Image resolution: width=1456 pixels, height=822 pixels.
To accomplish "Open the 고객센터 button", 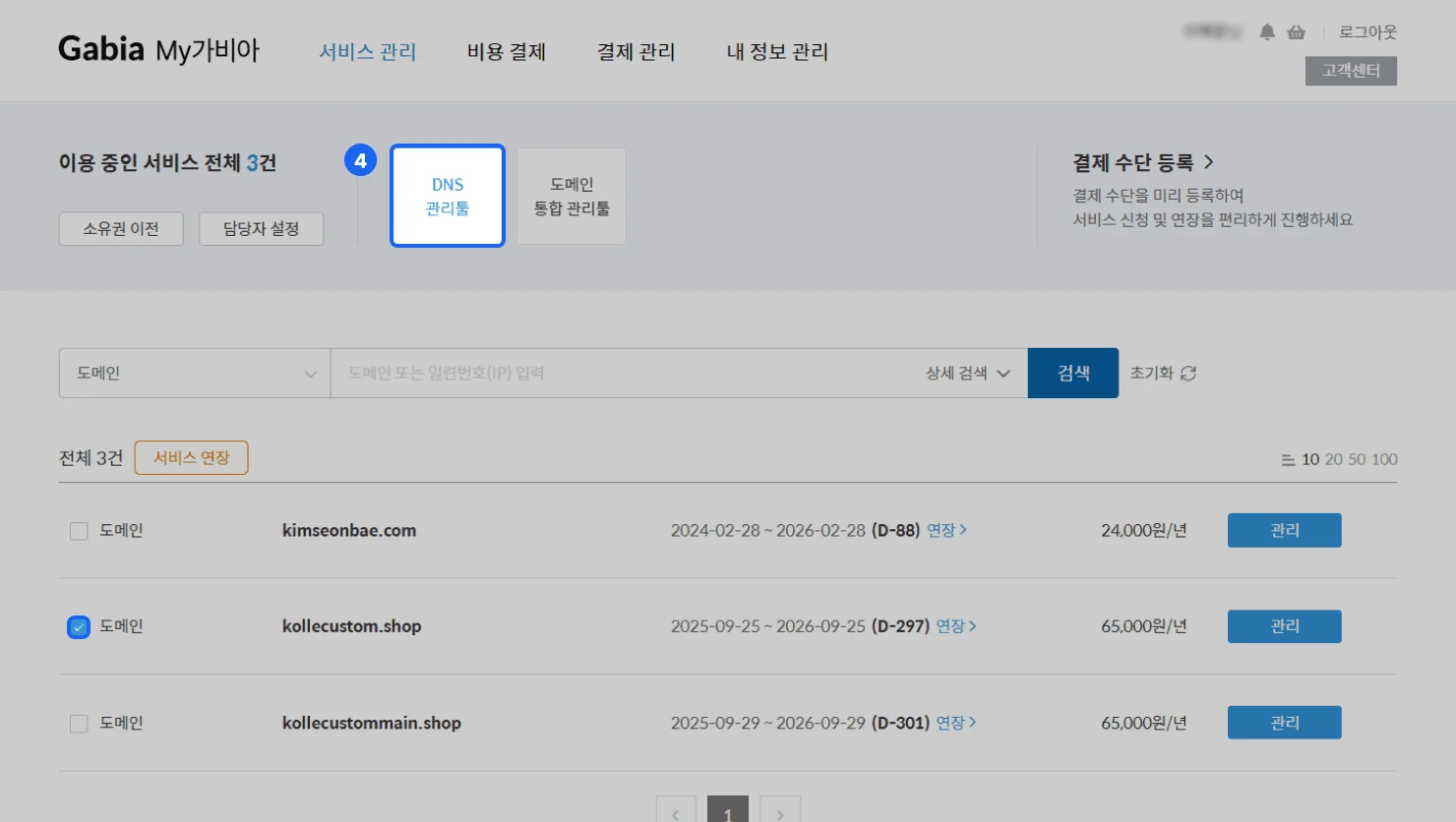I will click(1351, 71).
